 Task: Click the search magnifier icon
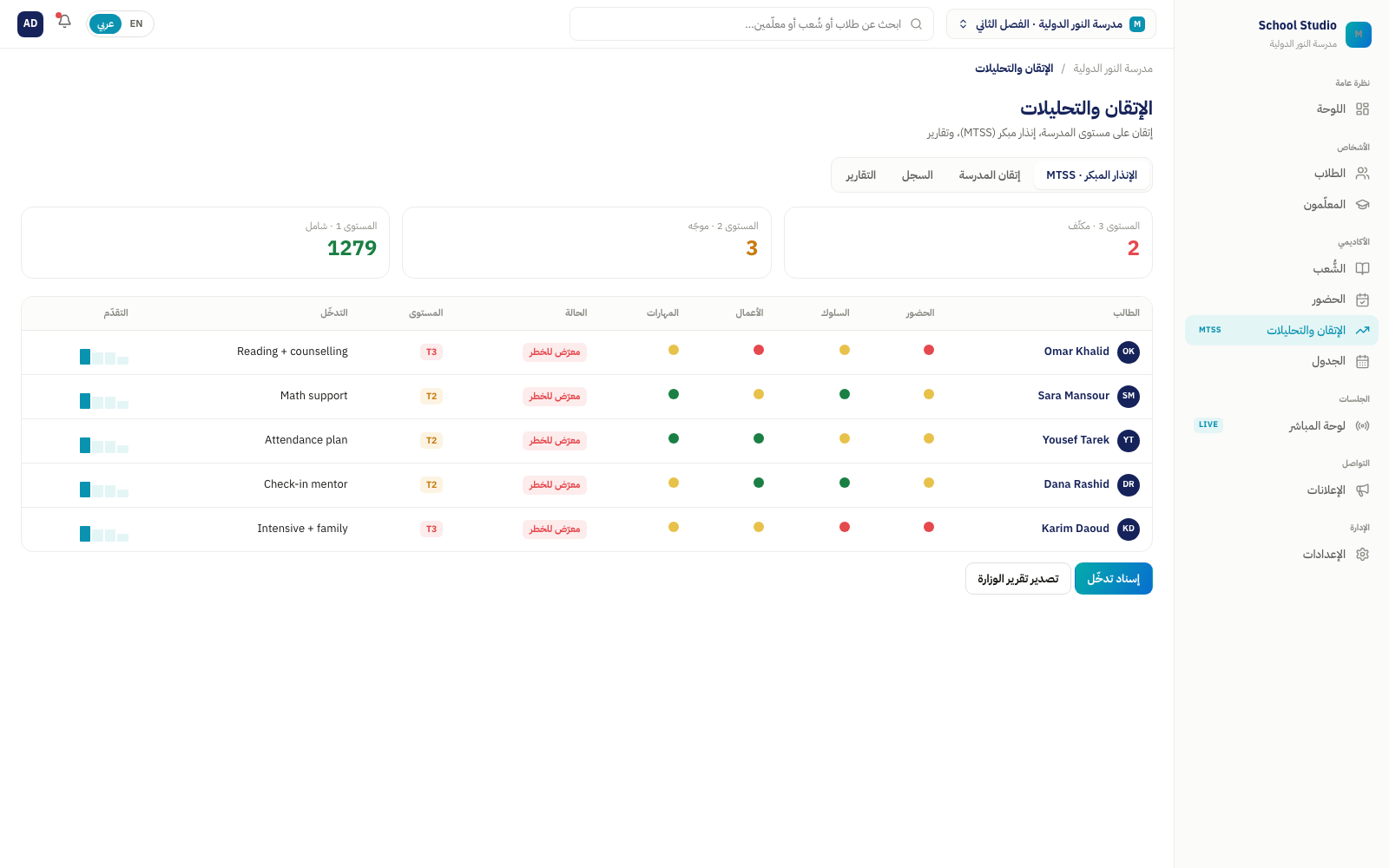[x=916, y=24]
